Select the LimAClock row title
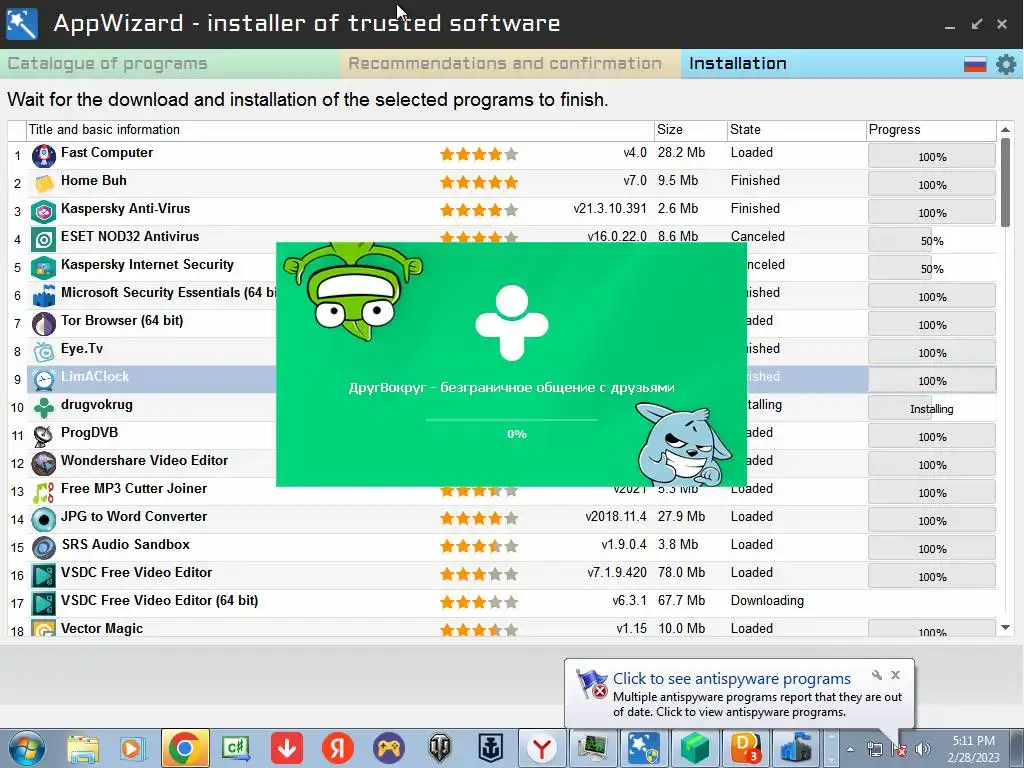The height and width of the screenshot is (768, 1024). click(x=95, y=376)
